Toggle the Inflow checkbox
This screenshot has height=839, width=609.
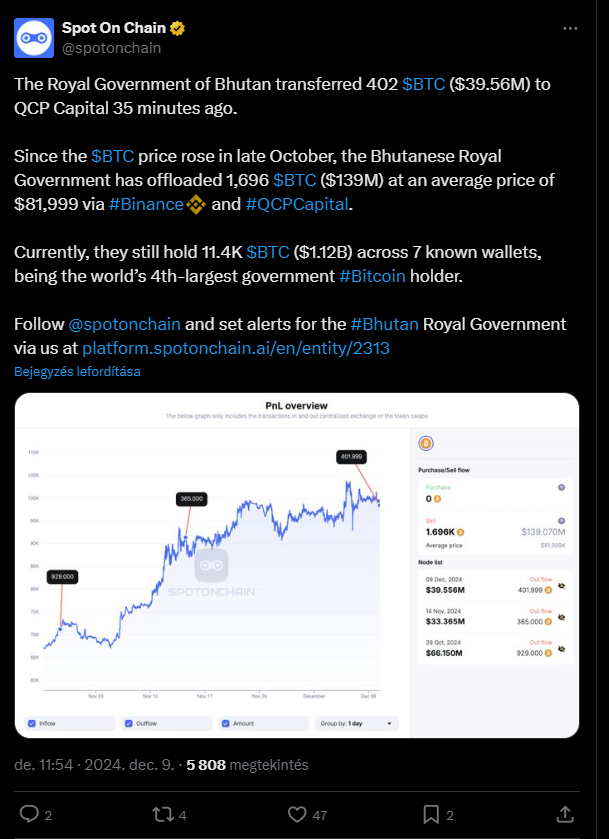point(32,723)
